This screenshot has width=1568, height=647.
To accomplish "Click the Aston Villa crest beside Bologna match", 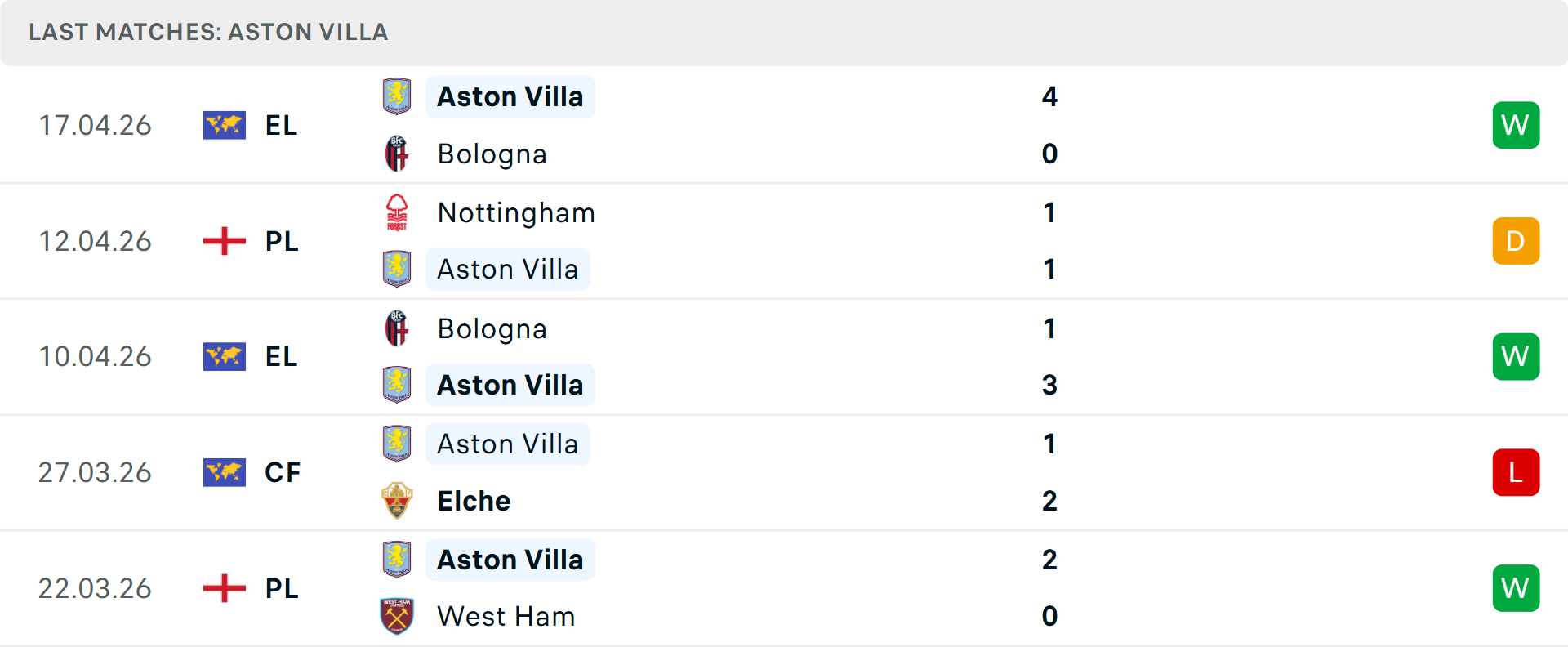I will pyautogui.click(x=398, y=96).
